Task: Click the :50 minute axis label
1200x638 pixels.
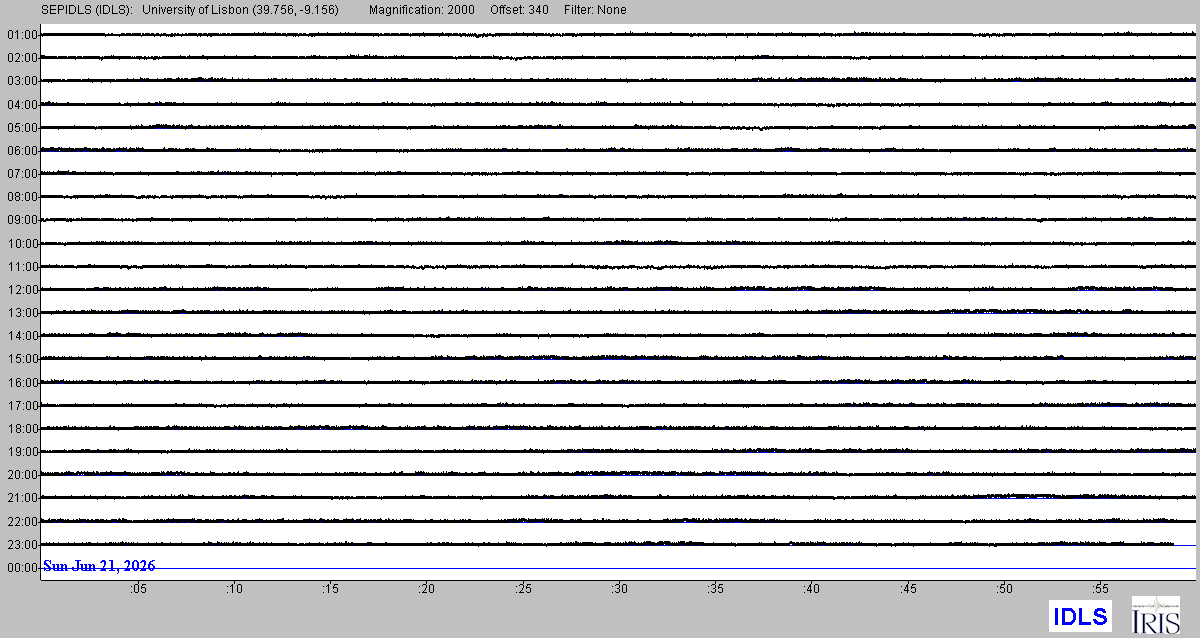Action: (1005, 590)
